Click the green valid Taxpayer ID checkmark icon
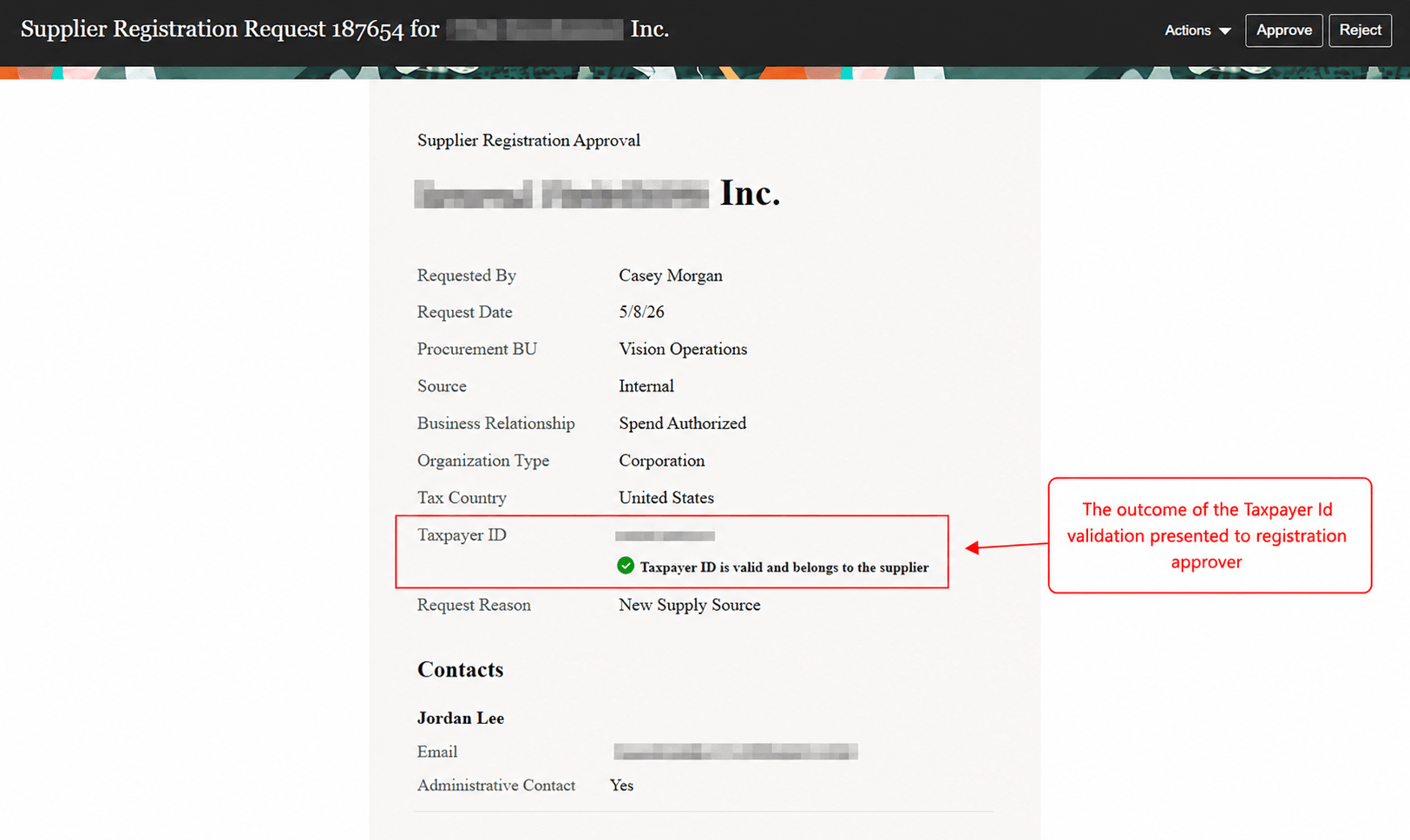Screen dimensions: 1410x840 [x=626, y=566]
